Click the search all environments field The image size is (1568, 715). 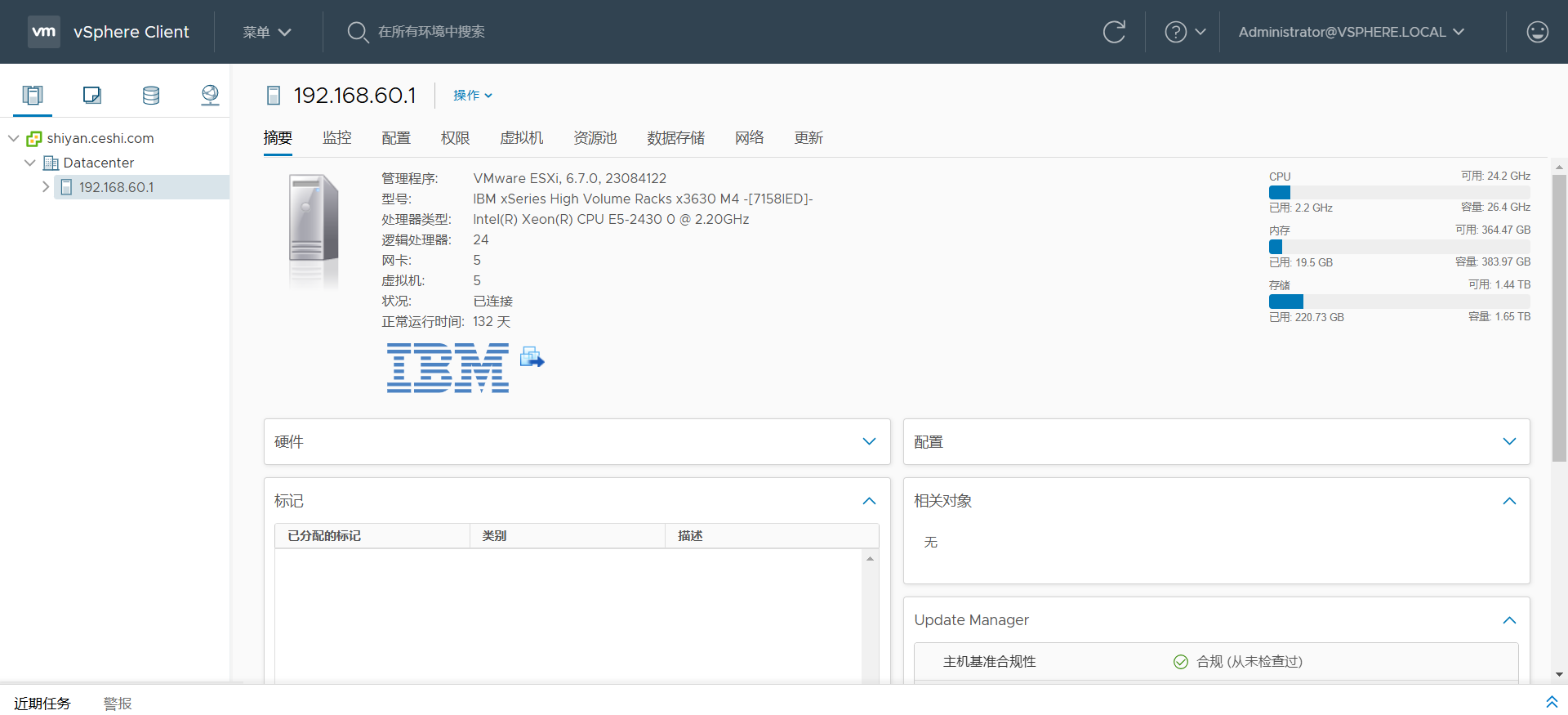431,32
